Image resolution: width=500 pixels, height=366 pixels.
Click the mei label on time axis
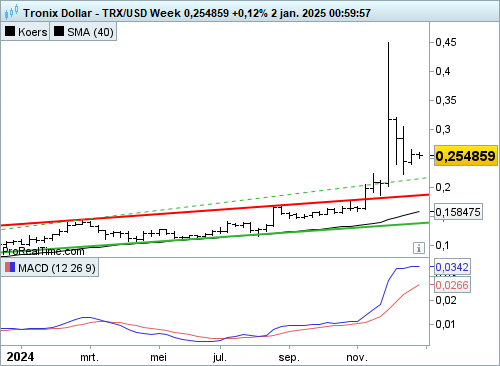coord(158,357)
